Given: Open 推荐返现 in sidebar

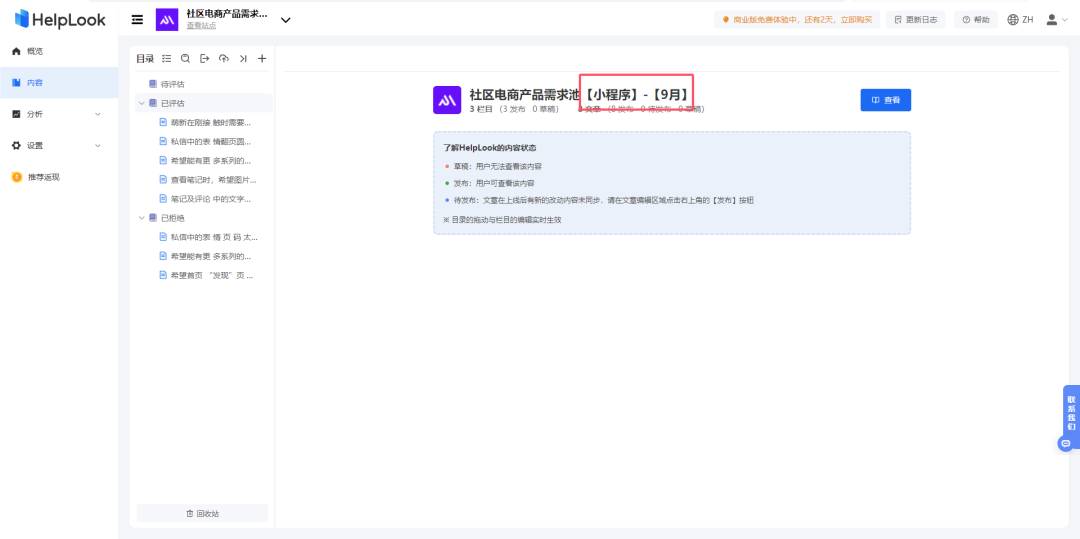Looking at the screenshot, I should click(59, 177).
